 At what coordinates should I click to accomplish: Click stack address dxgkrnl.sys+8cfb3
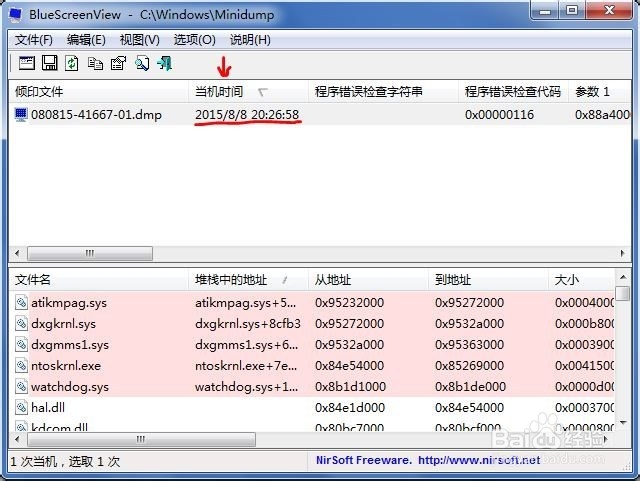tap(248, 323)
